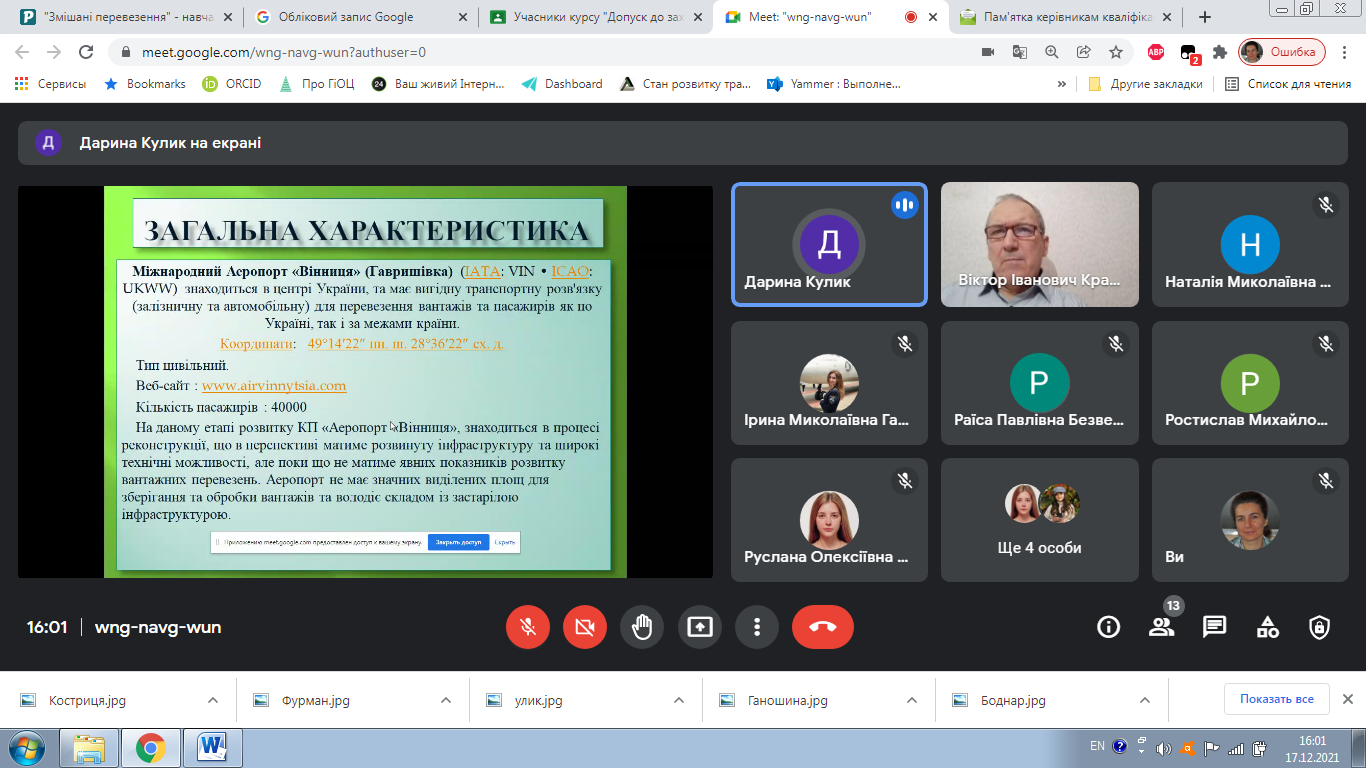Image resolution: width=1366 pixels, height=768 pixels.
Task: Click the Показать все downloads button
Action: click(x=1276, y=699)
